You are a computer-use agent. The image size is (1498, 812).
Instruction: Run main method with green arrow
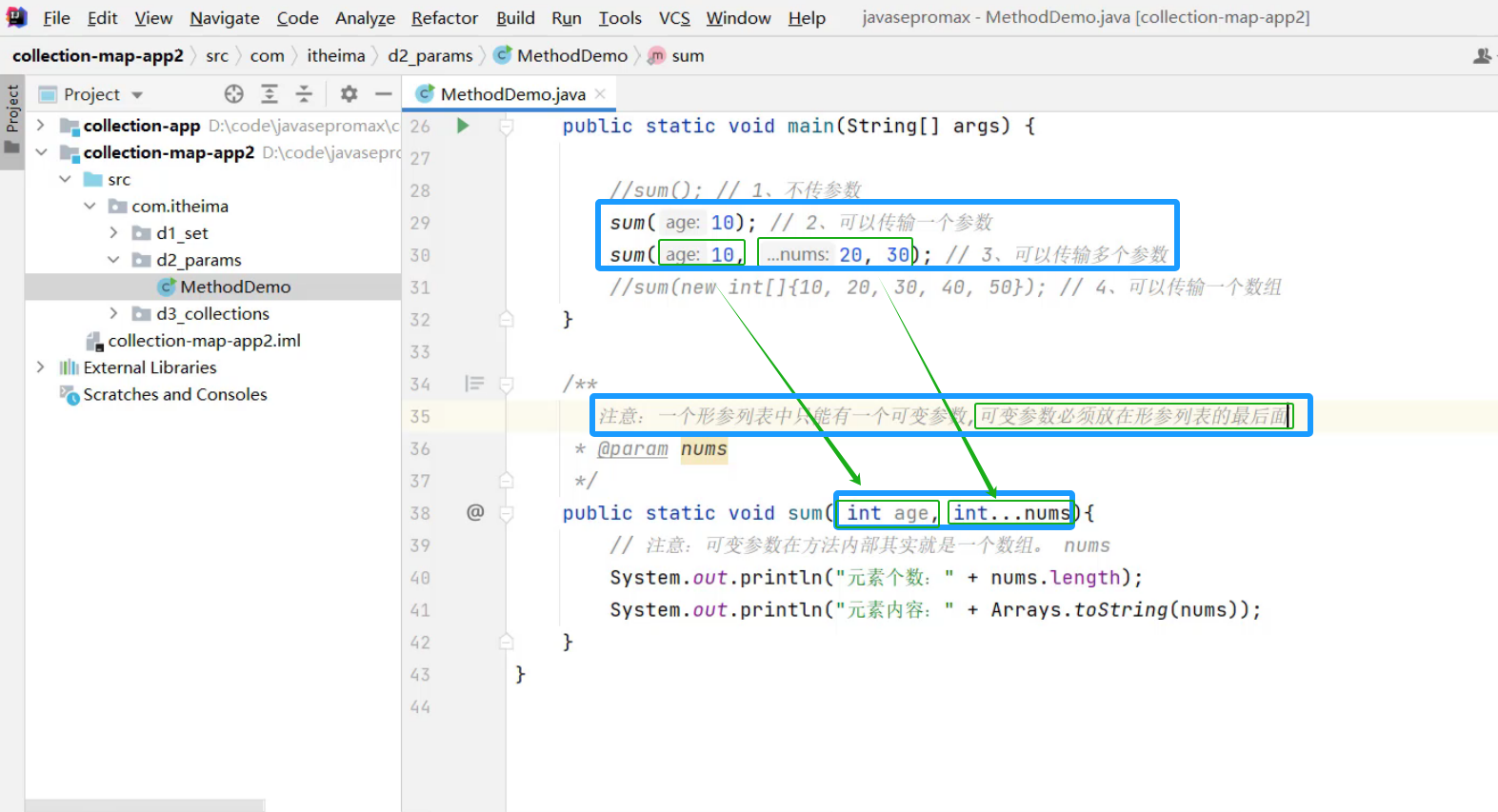pyautogui.click(x=463, y=125)
